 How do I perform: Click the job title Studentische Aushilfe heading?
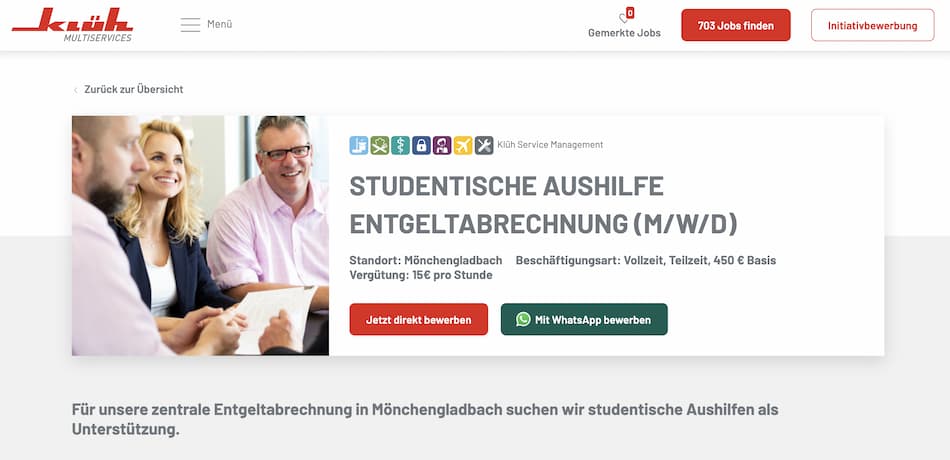click(x=543, y=205)
